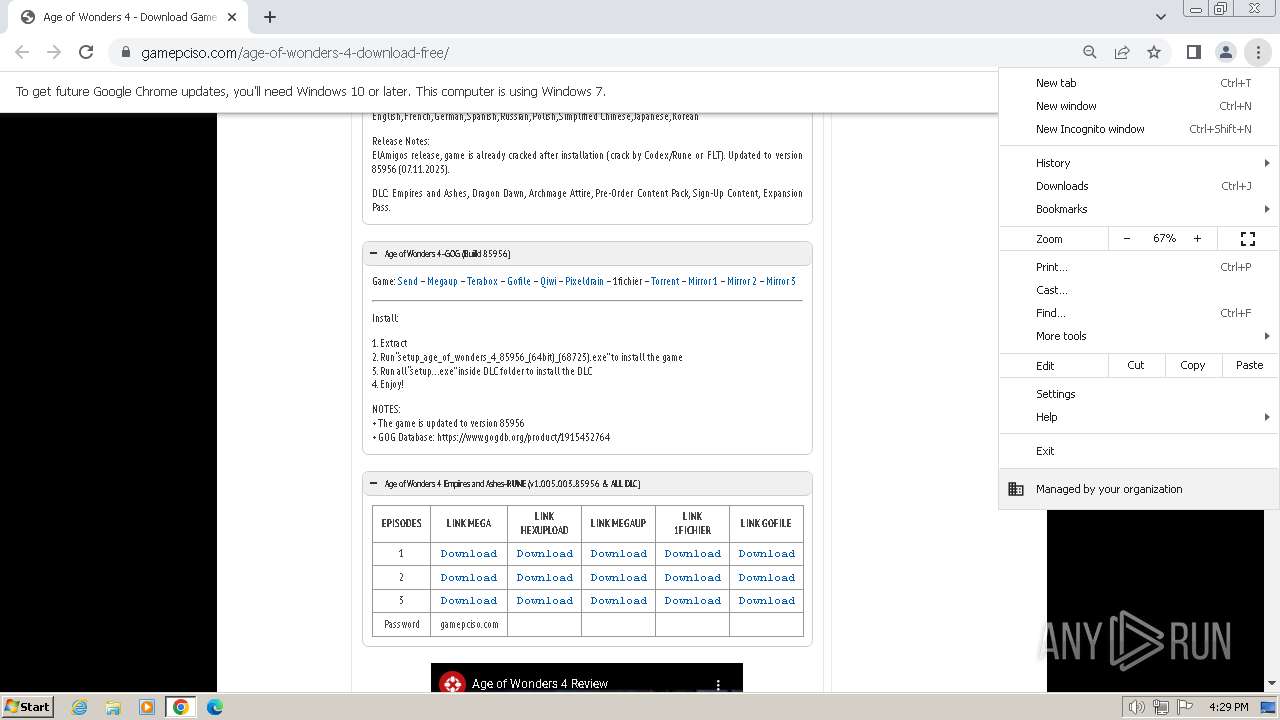This screenshot has height=720, width=1280.
Task: Launch Microsoft Edge from taskbar
Action: point(215,707)
